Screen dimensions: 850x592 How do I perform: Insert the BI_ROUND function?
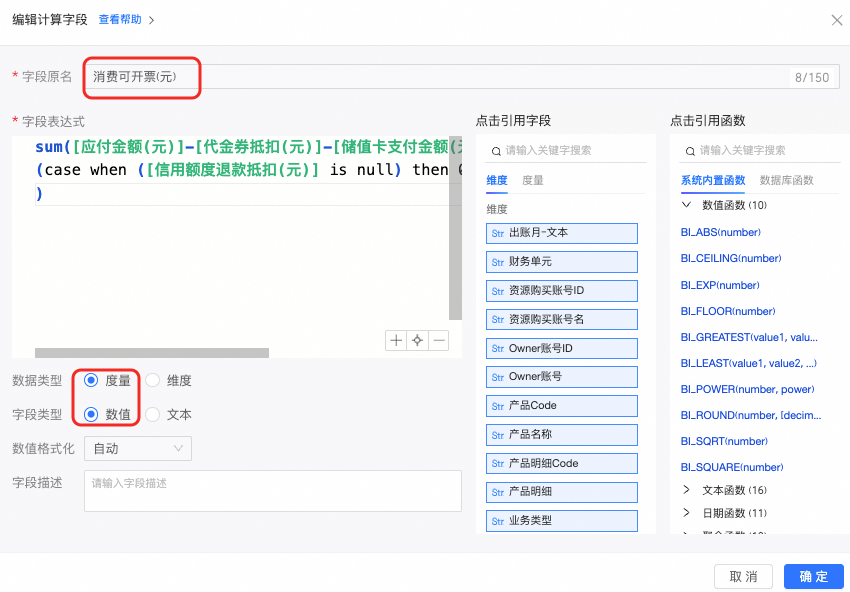(x=751, y=415)
